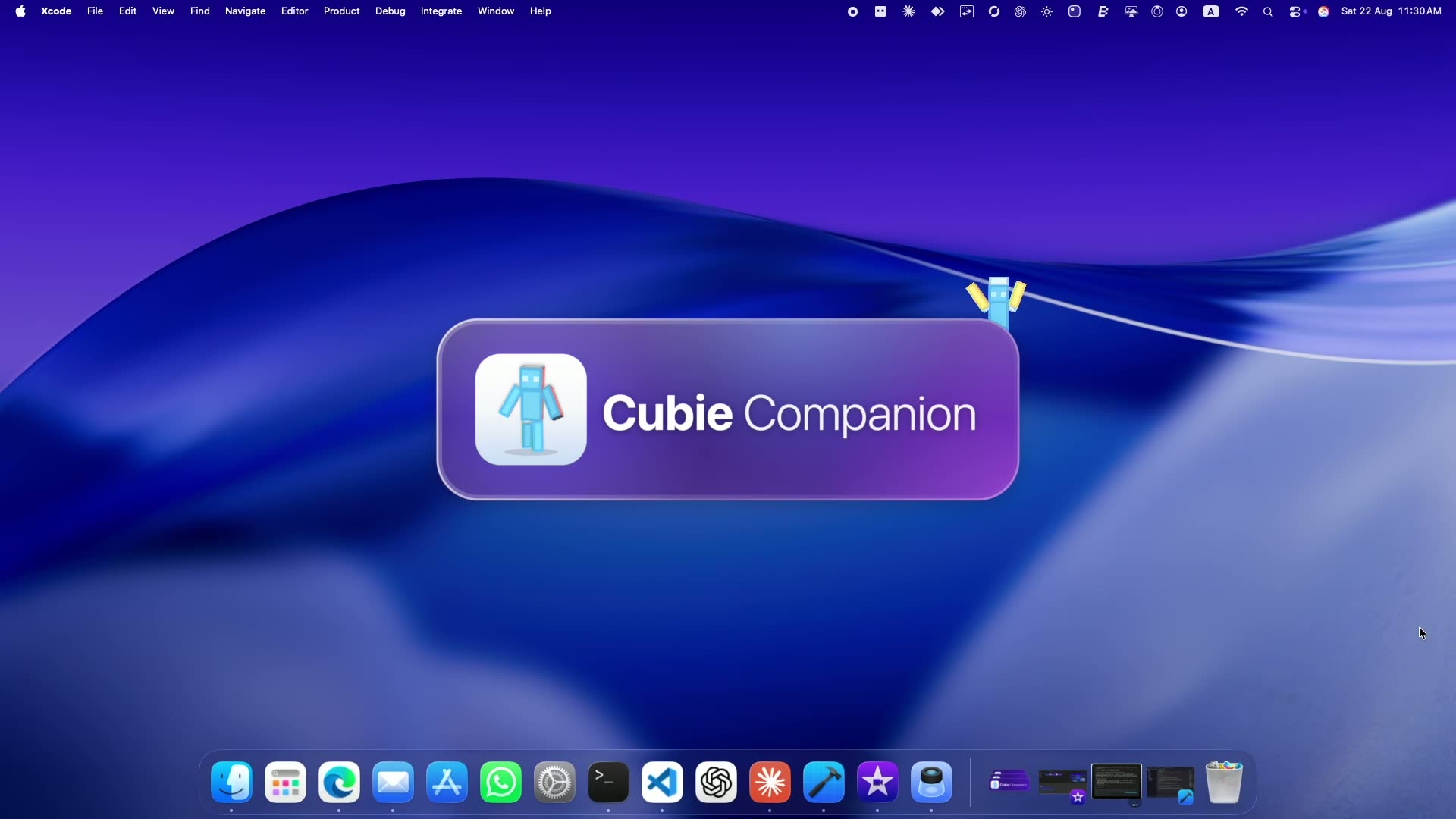Open the Product menu
This screenshot has width=1456, height=819.
point(341,11)
